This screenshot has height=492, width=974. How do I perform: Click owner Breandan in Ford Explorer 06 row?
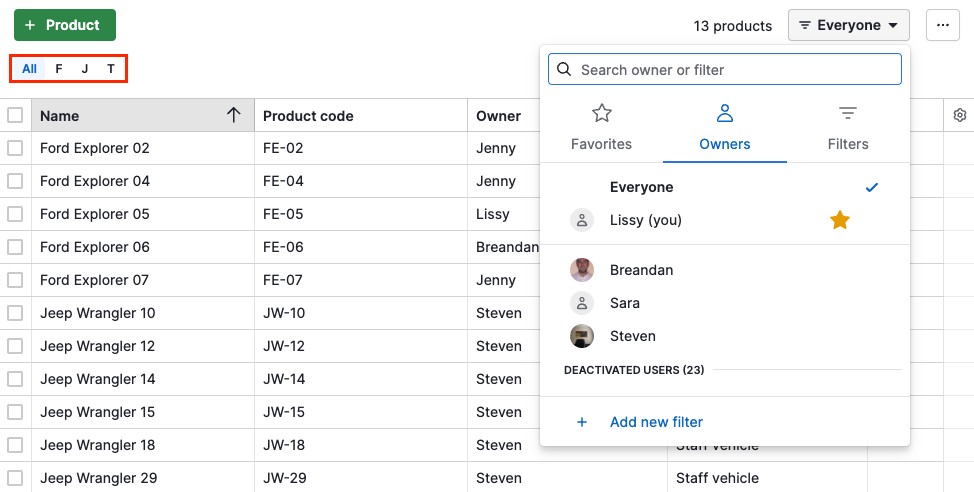[x=507, y=247]
